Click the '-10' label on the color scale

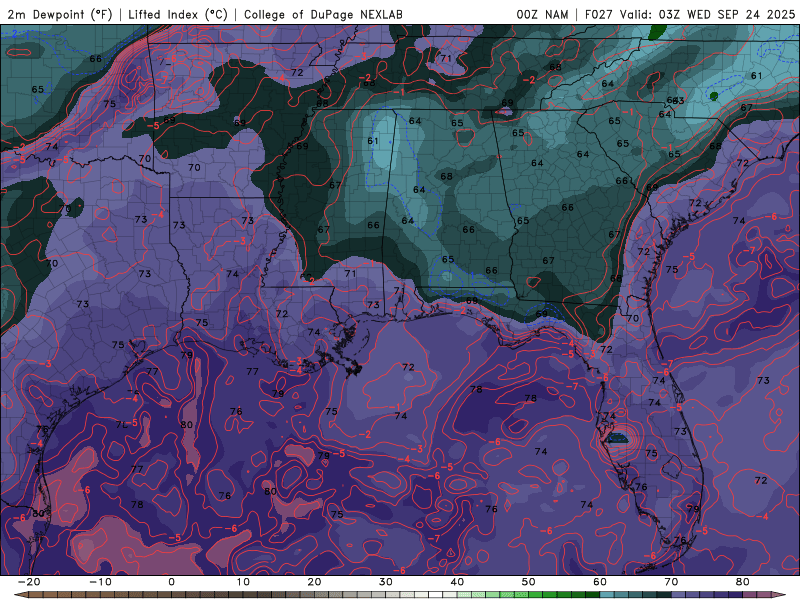[x=100, y=582]
